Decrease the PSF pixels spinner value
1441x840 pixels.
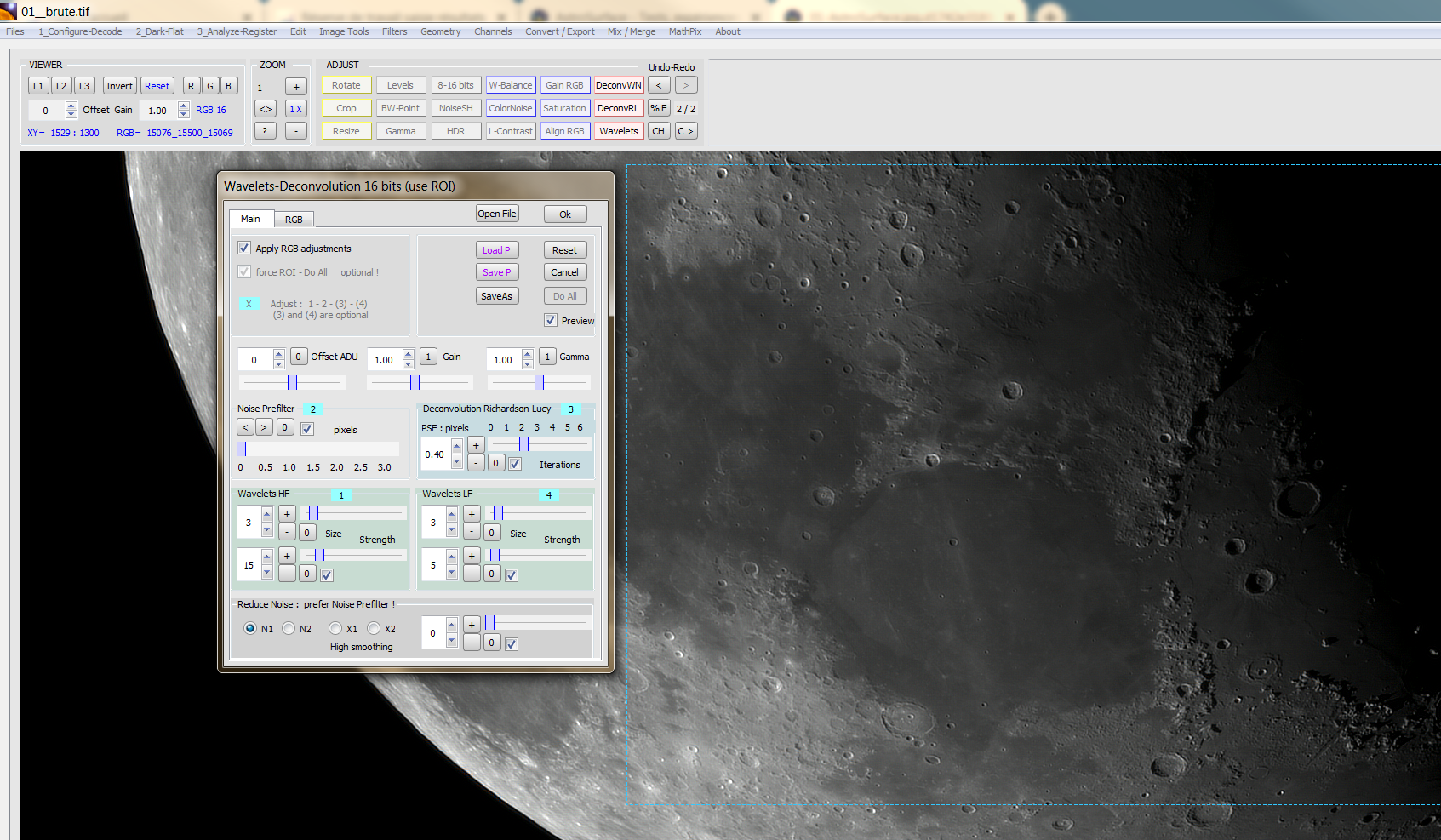(457, 462)
